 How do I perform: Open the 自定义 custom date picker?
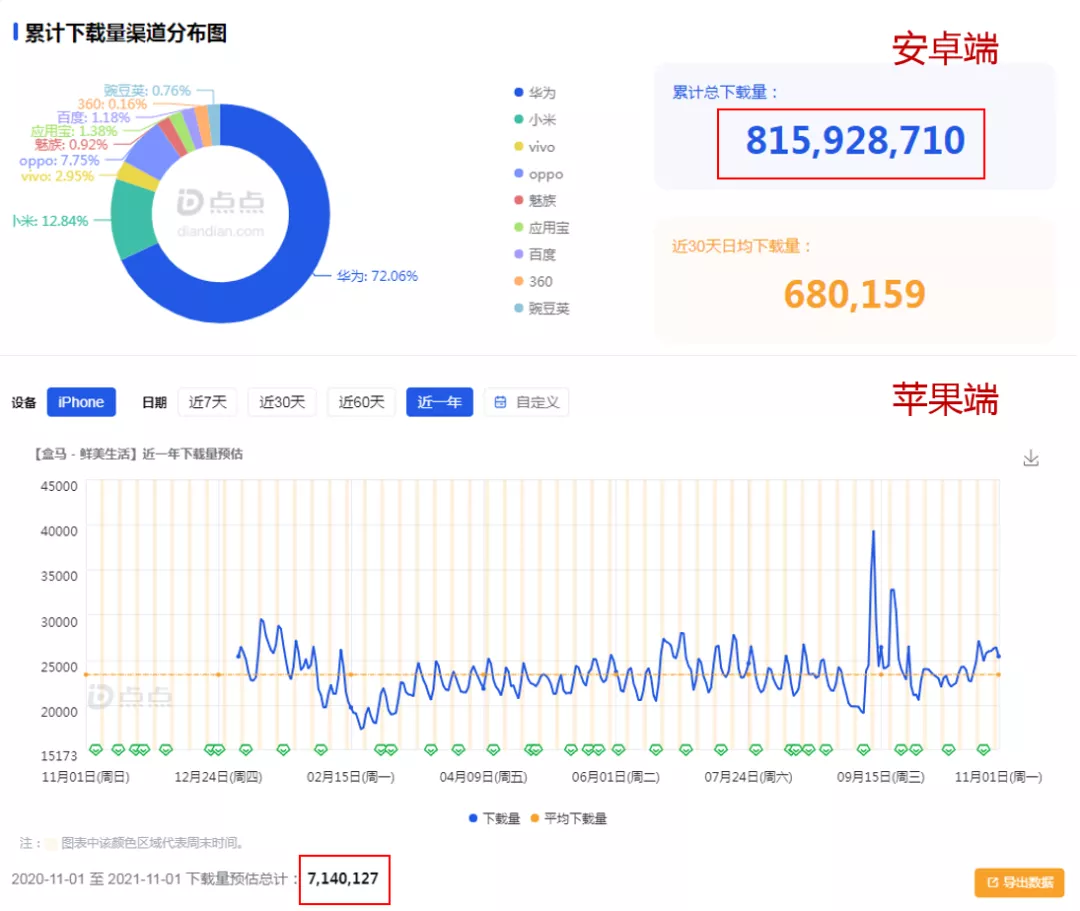tap(527, 402)
